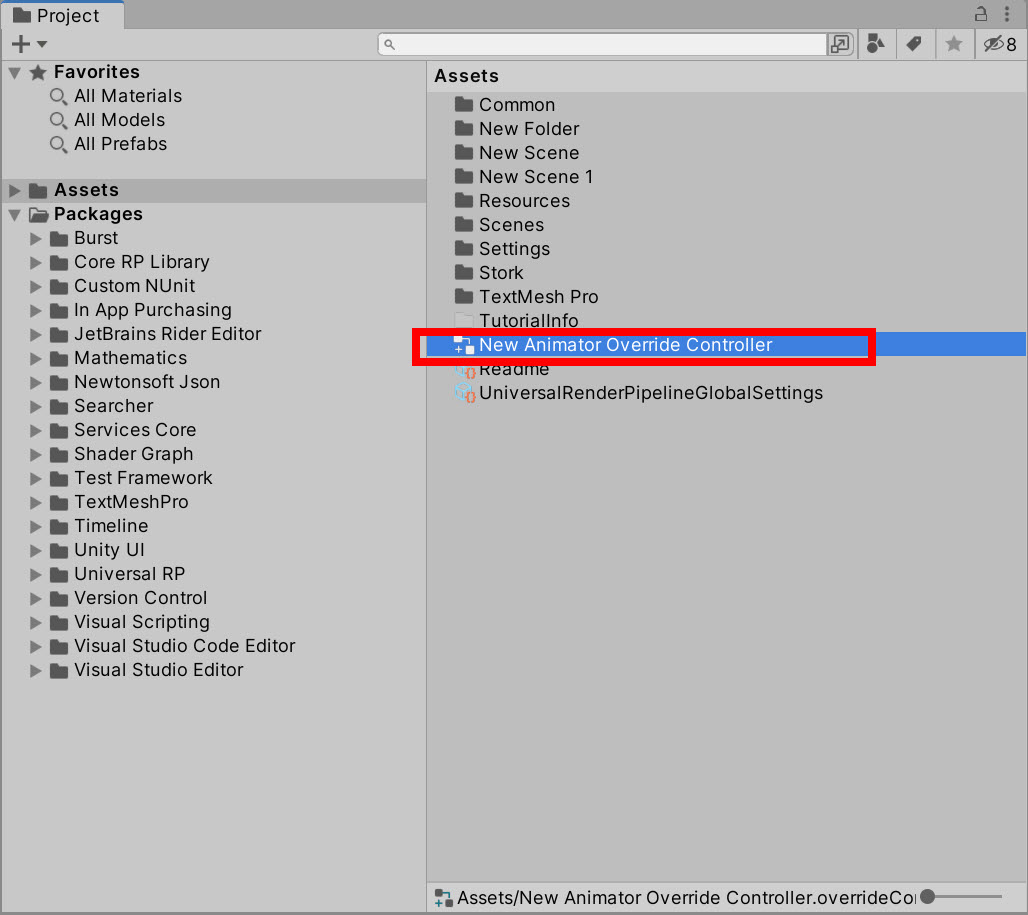Expand the Assets folder in the tree
The image size is (1028, 915).
pos(14,191)
